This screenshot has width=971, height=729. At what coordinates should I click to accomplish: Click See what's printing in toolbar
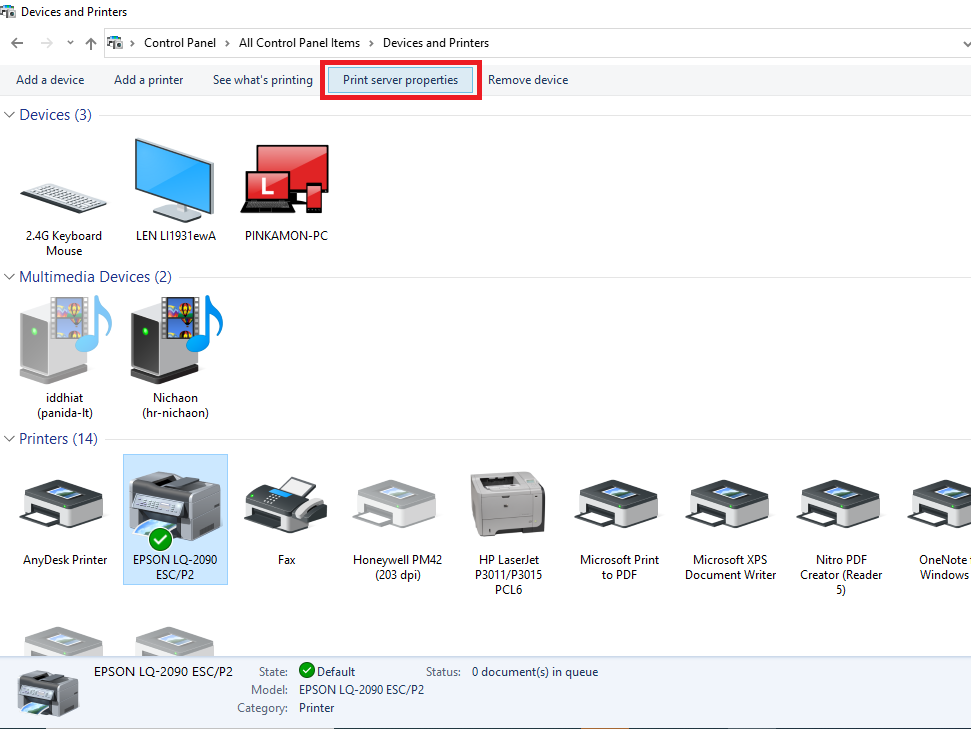pos(262,80)
